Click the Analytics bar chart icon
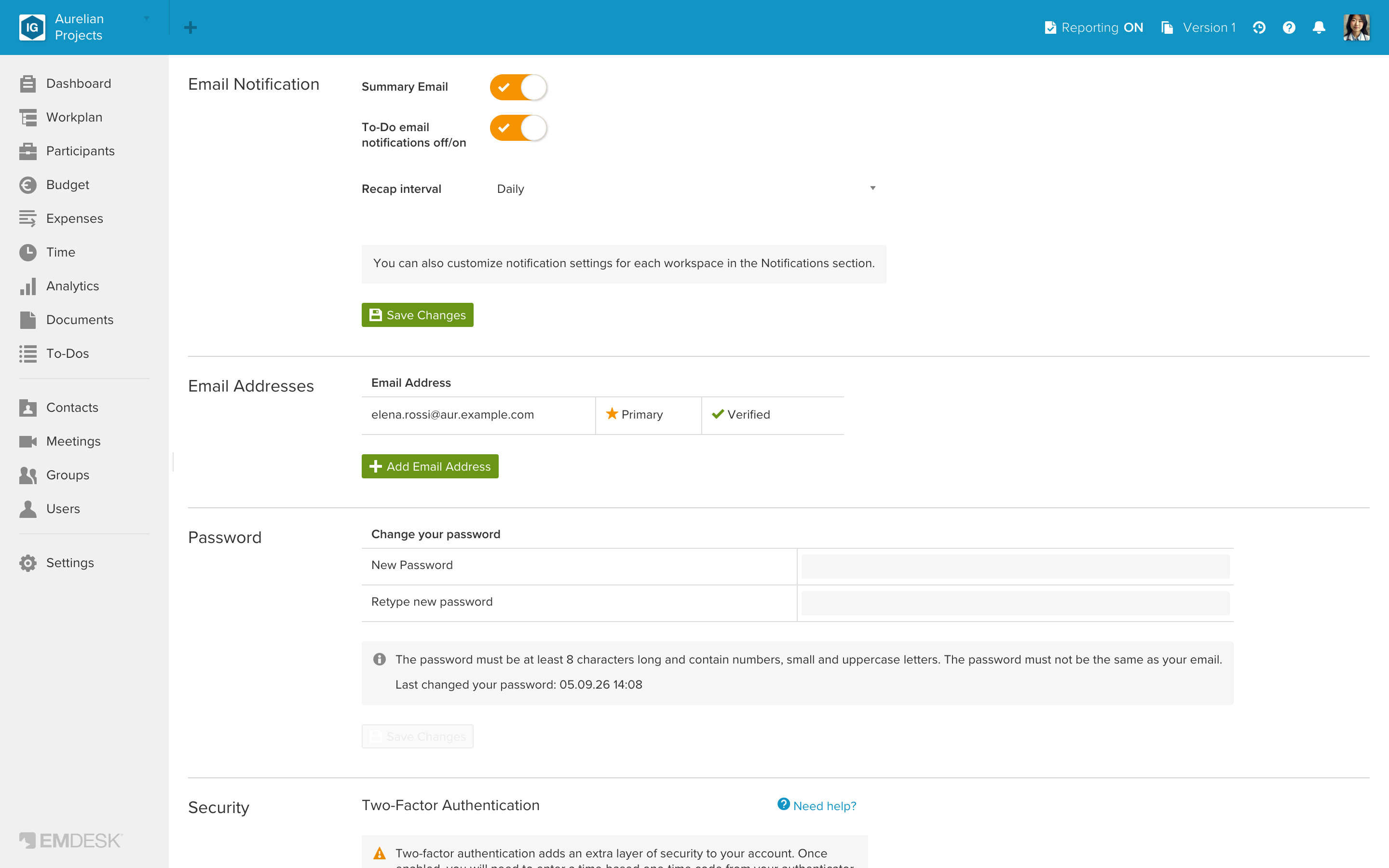Image resolution: width=1389 pixels, height=868 pixels. click(x=27, y=286)
